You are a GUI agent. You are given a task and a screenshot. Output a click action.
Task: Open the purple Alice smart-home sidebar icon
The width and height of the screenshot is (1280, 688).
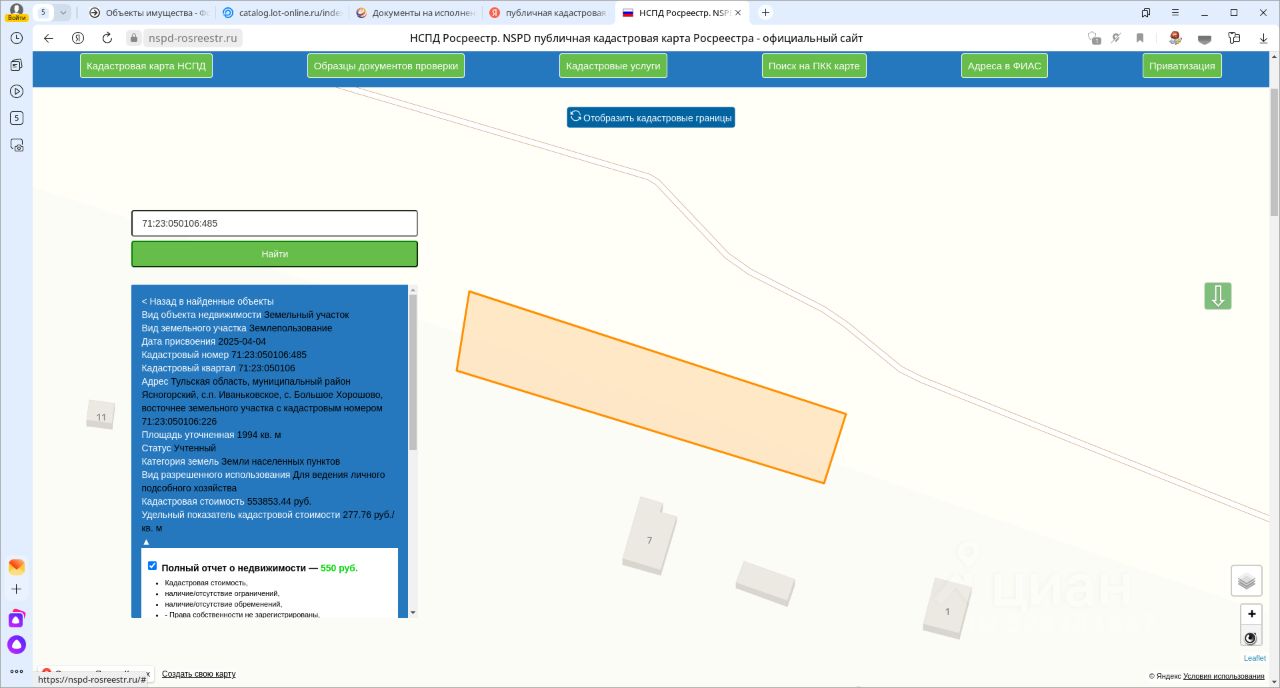tap(16, 619)
